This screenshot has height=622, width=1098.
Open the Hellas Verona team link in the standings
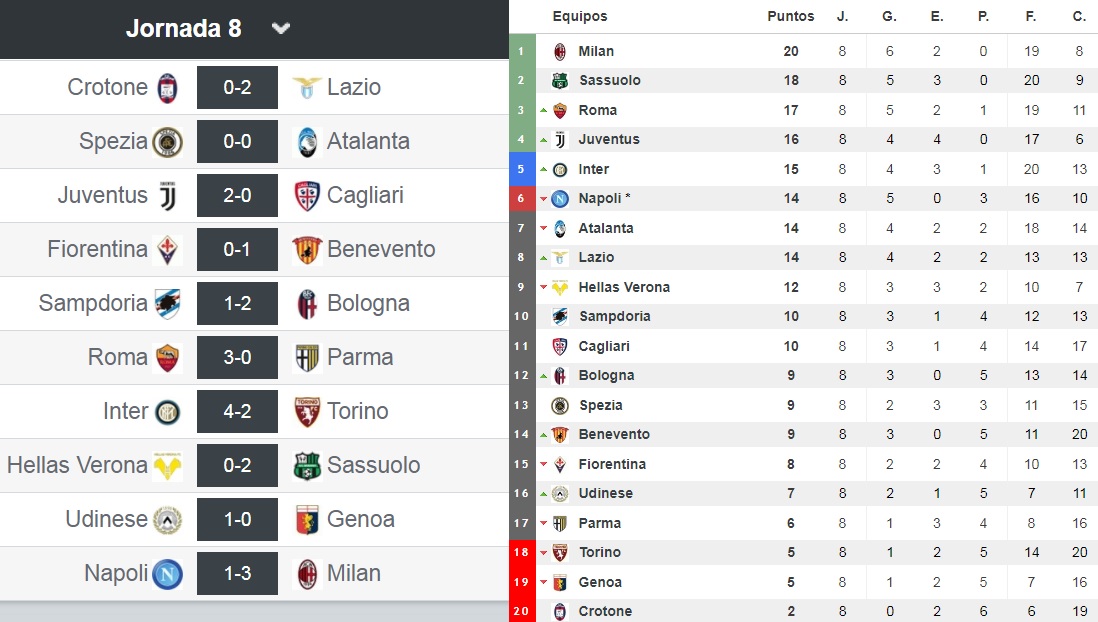(624, 287)
